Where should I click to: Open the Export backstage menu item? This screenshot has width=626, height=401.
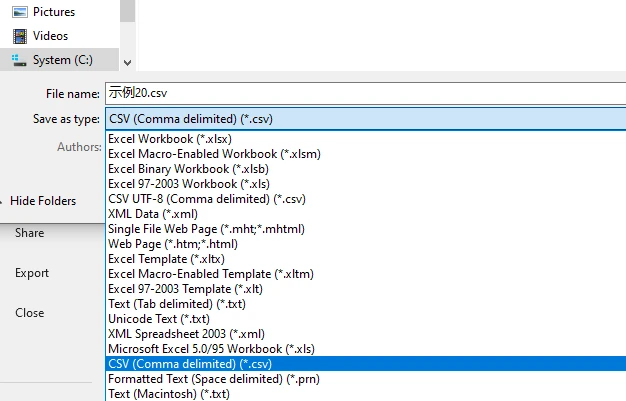pyautogui.click(x=32, y=273)
